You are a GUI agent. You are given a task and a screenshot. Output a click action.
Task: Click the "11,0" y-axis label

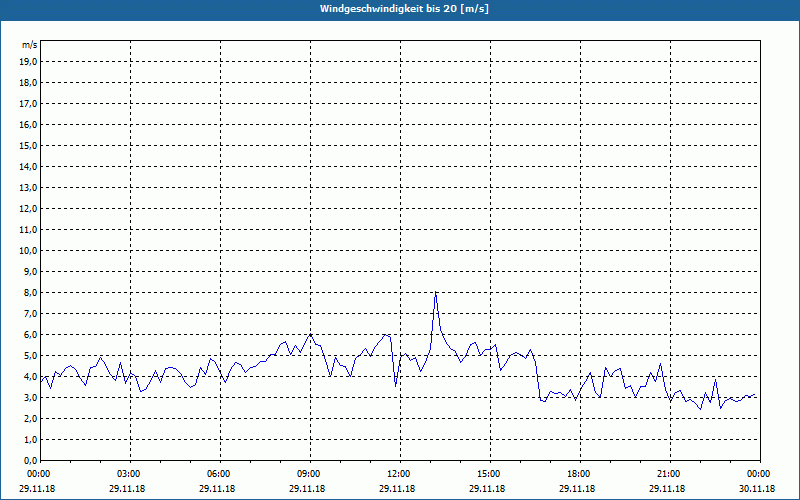(x=28, y=230)
